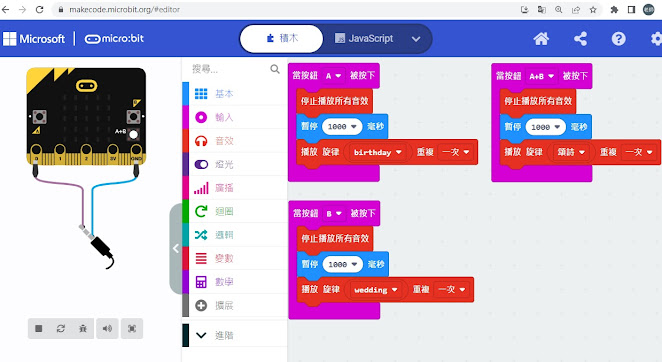This screenshot has width=662, height=362.
Task: Click the micro:bit logo
Action: [114, 39]
